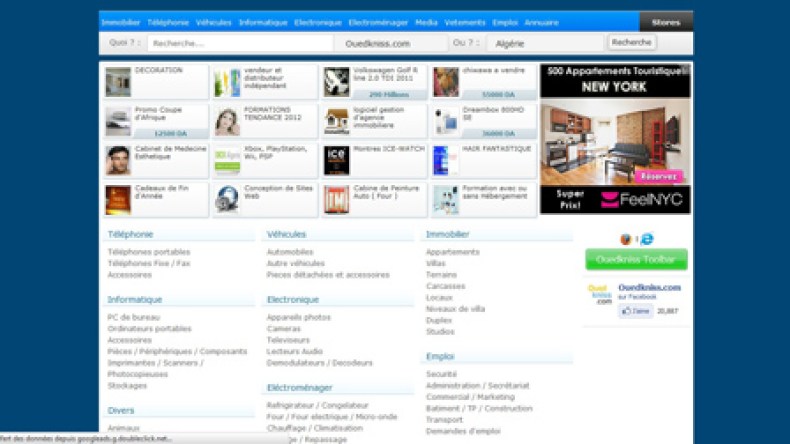Open the Téléphones portables category link
Image resolution: width=790 pixels, height=444 pixels.
point(149,252)
